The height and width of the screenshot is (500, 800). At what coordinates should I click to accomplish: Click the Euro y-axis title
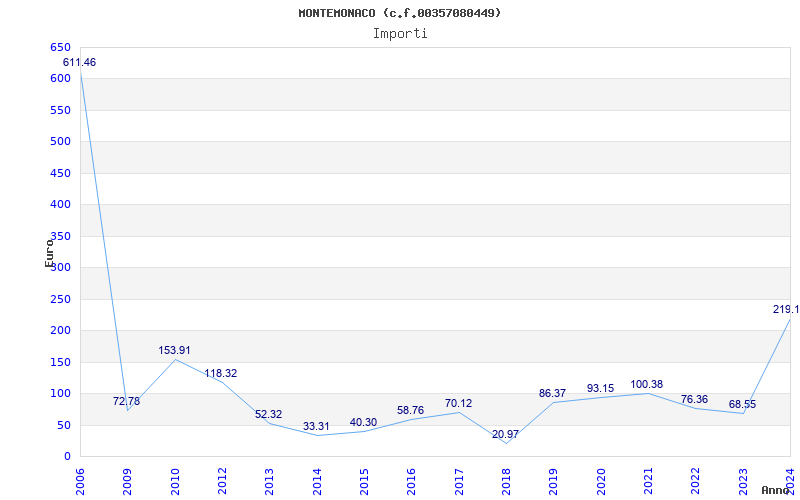pos(49,253)
